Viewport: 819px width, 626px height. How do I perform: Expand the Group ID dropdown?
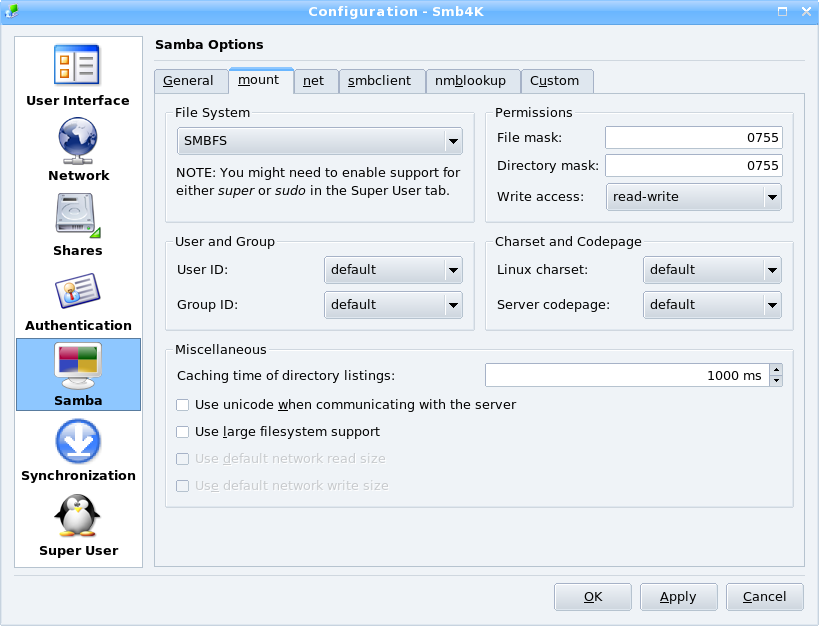[x=393, y=305]
